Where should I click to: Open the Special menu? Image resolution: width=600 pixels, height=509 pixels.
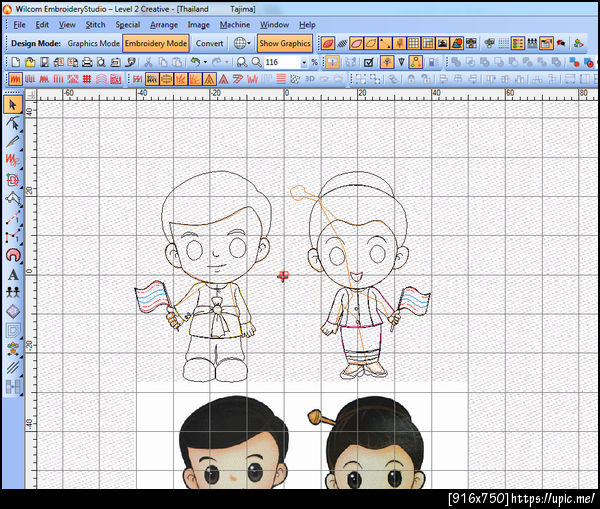(x=127, y=25)
